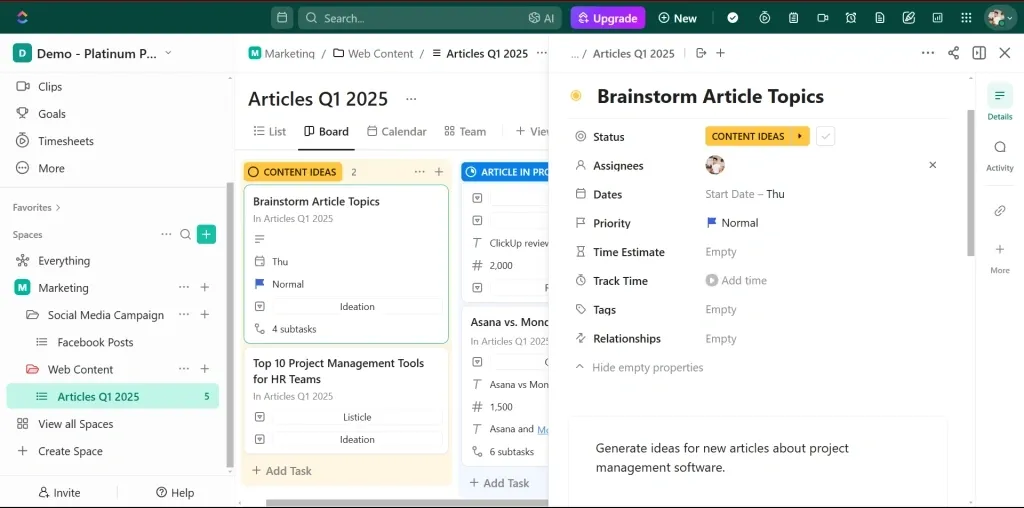The image size is (1024, 508).
Task: Mark task complete with status checkmark
Action: click(x=825, y=137)
